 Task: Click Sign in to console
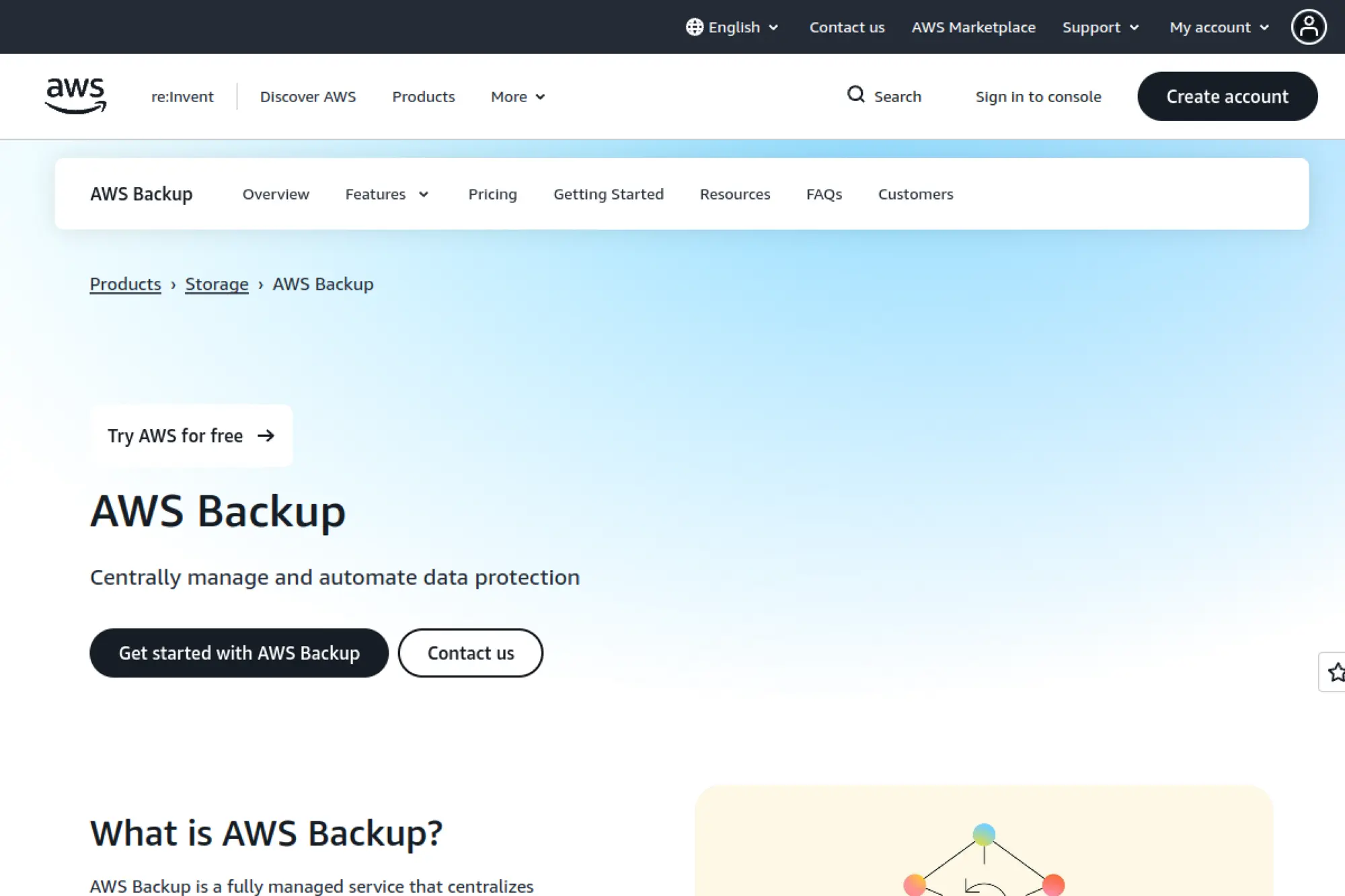[x=1038, y=96]
